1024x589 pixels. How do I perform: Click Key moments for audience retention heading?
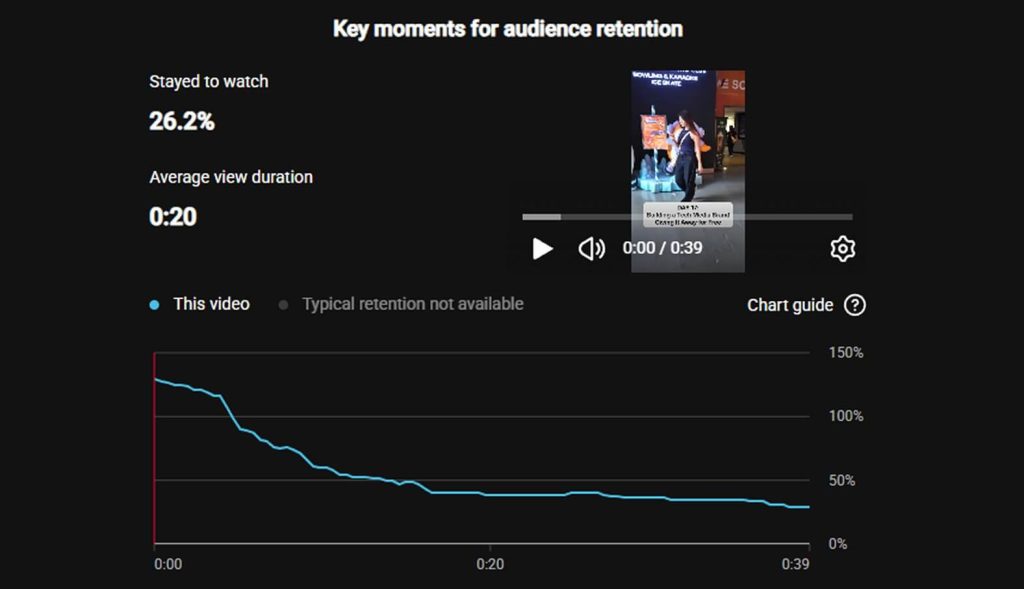508,29
